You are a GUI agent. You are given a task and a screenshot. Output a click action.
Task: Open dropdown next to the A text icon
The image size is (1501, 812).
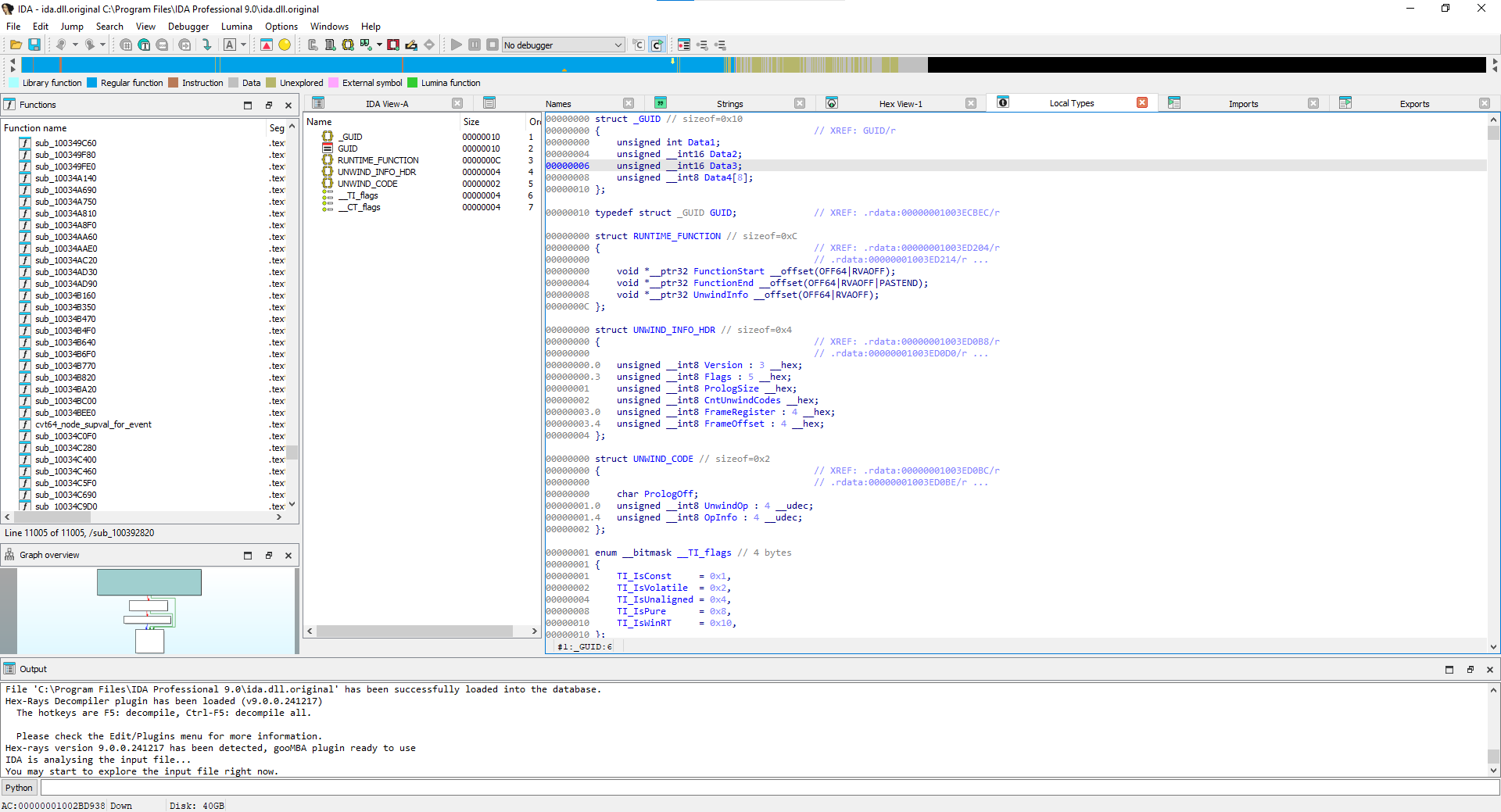(x=243, y=45)
